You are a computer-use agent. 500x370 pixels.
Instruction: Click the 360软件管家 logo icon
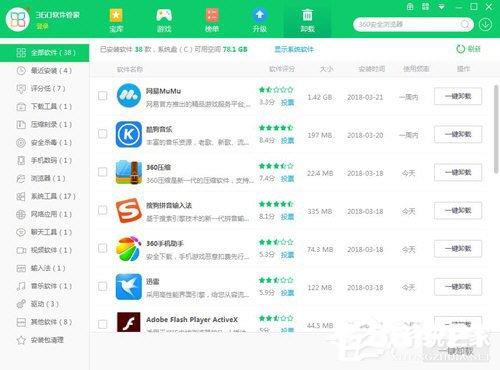[x=18, y=19]
